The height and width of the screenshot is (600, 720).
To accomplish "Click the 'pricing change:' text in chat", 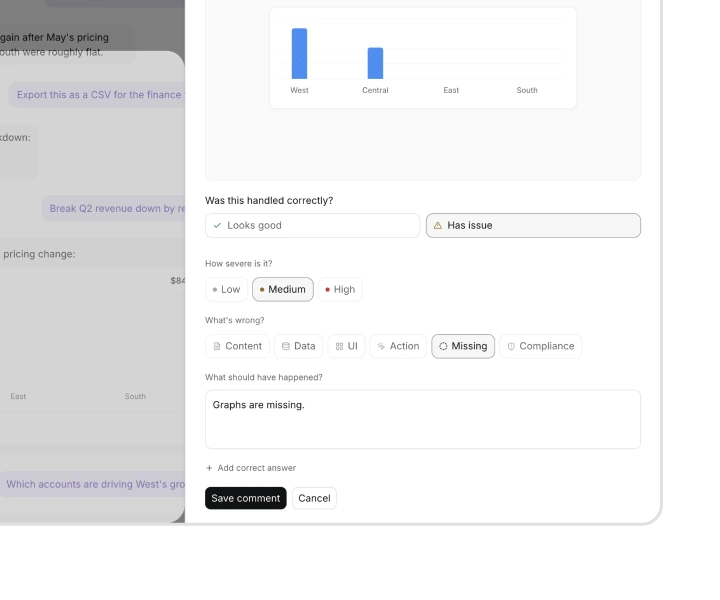I will click(39, 254).
